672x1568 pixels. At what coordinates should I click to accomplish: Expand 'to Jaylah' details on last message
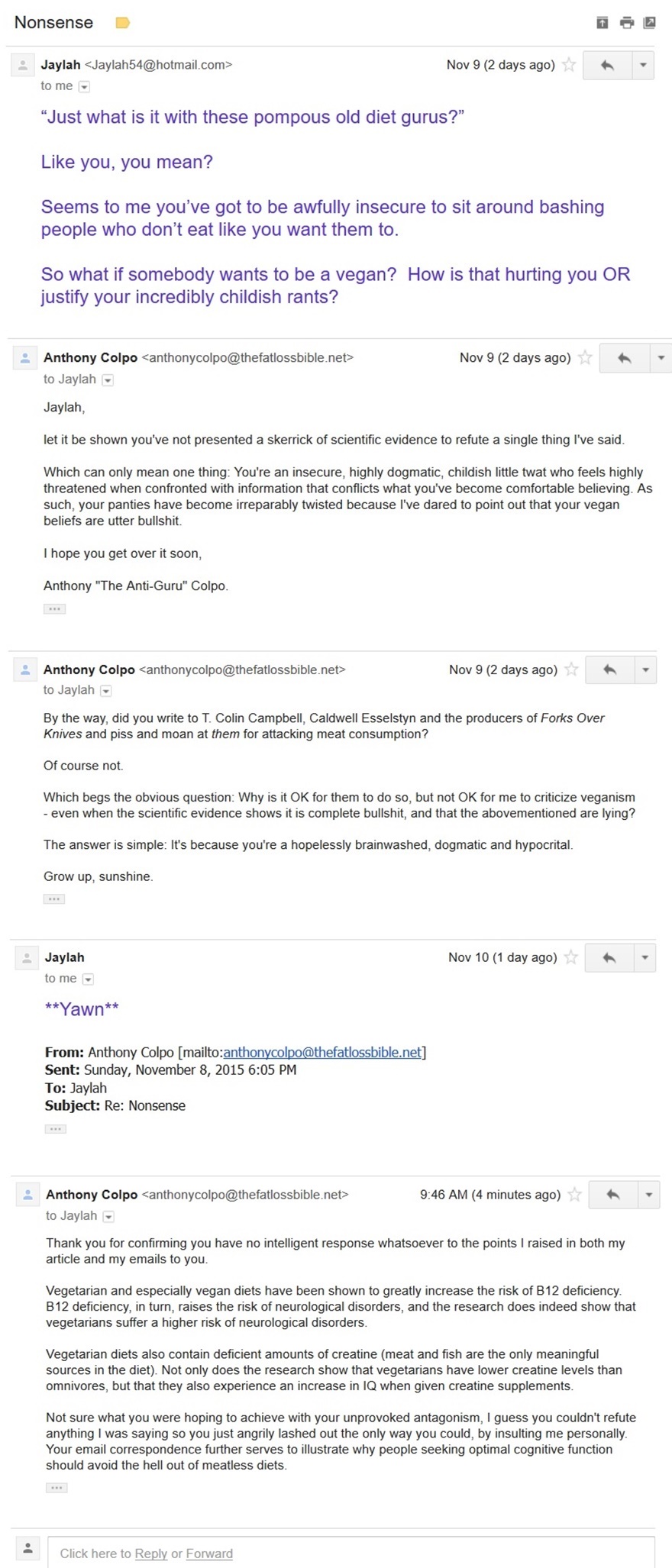pos(108,1217)
